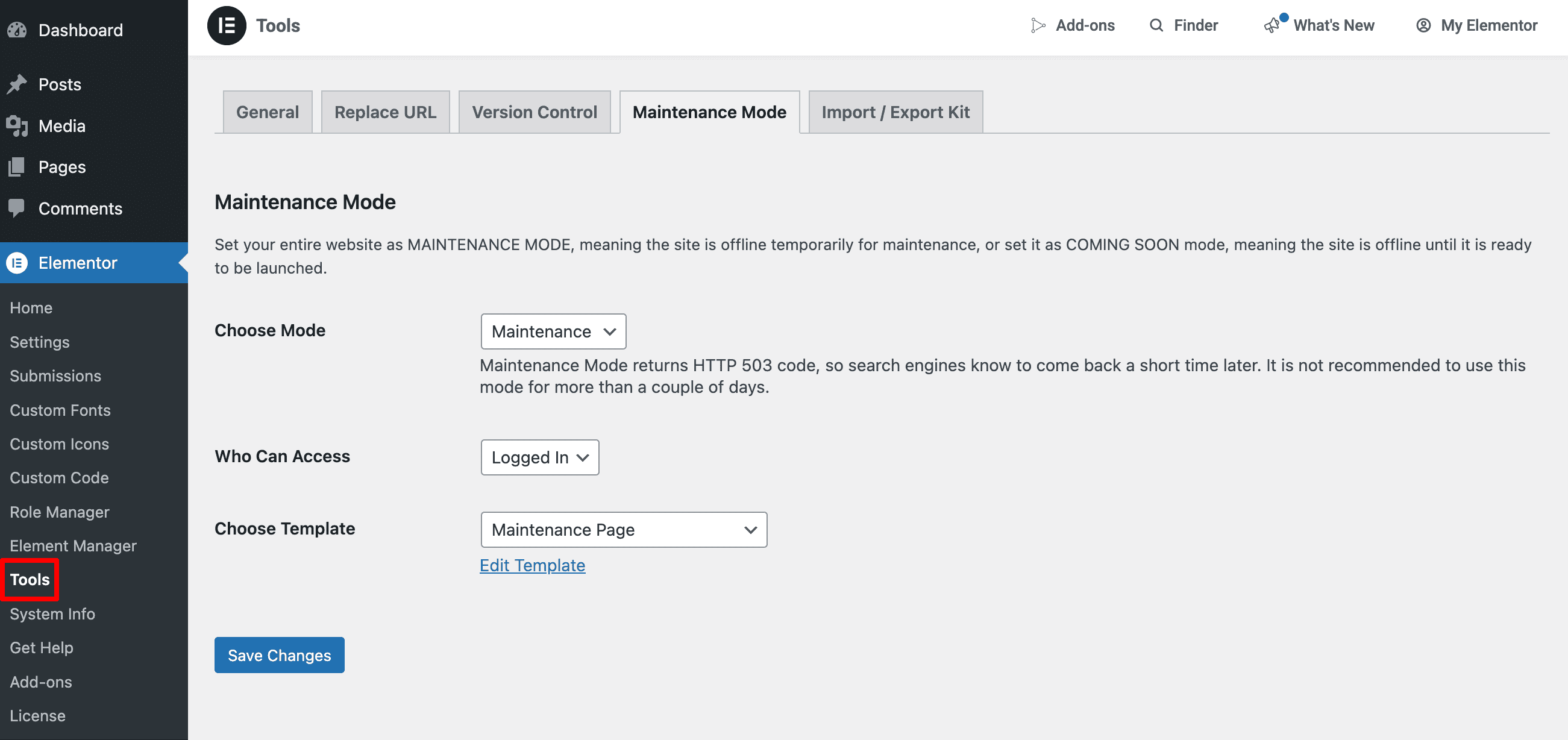Screen dimensions: 1568x740
Task: Click the Choose Template label
Action: pos(285,528)
